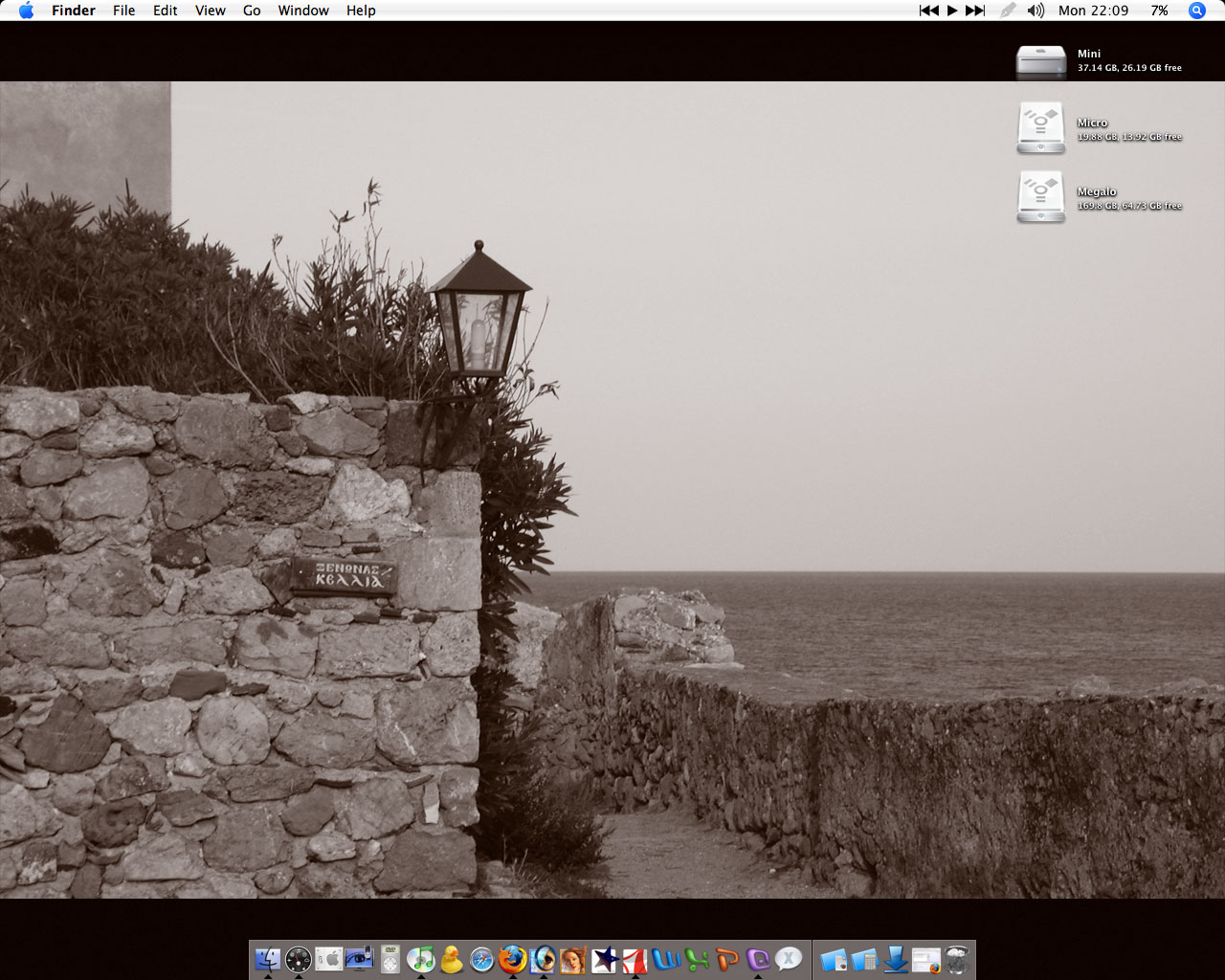Open the volume control in menu bar
1225x980 pixels.
pyautogui.click(x=1036, y=11)
